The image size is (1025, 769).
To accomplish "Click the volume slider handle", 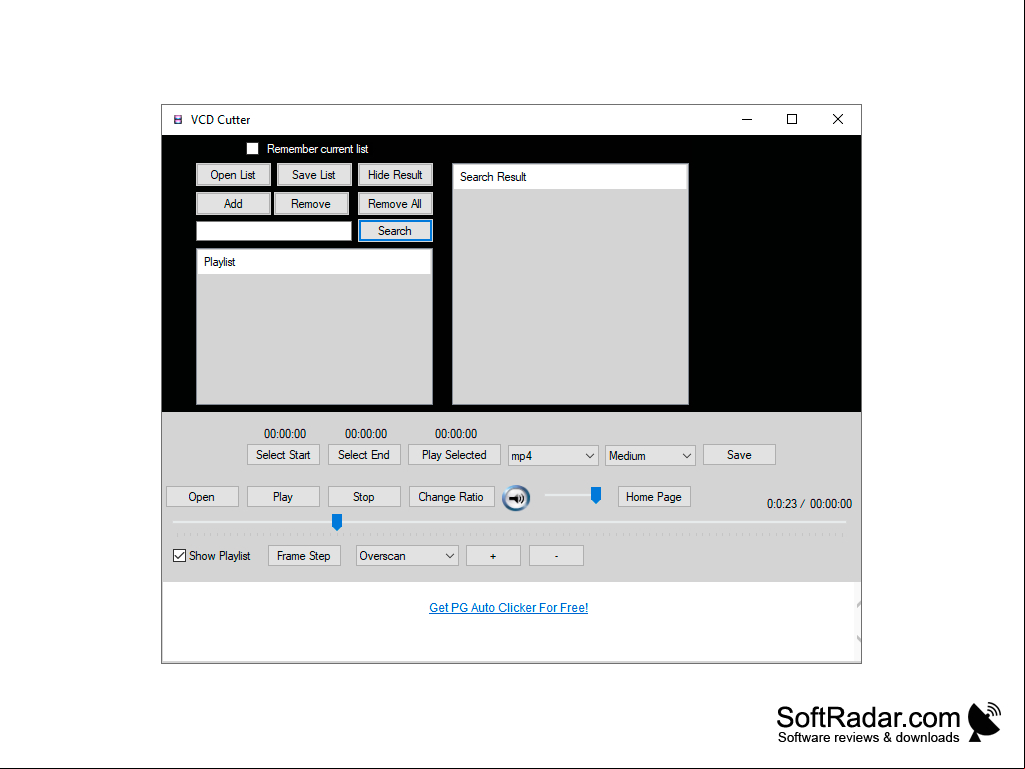I will [596, 495].
